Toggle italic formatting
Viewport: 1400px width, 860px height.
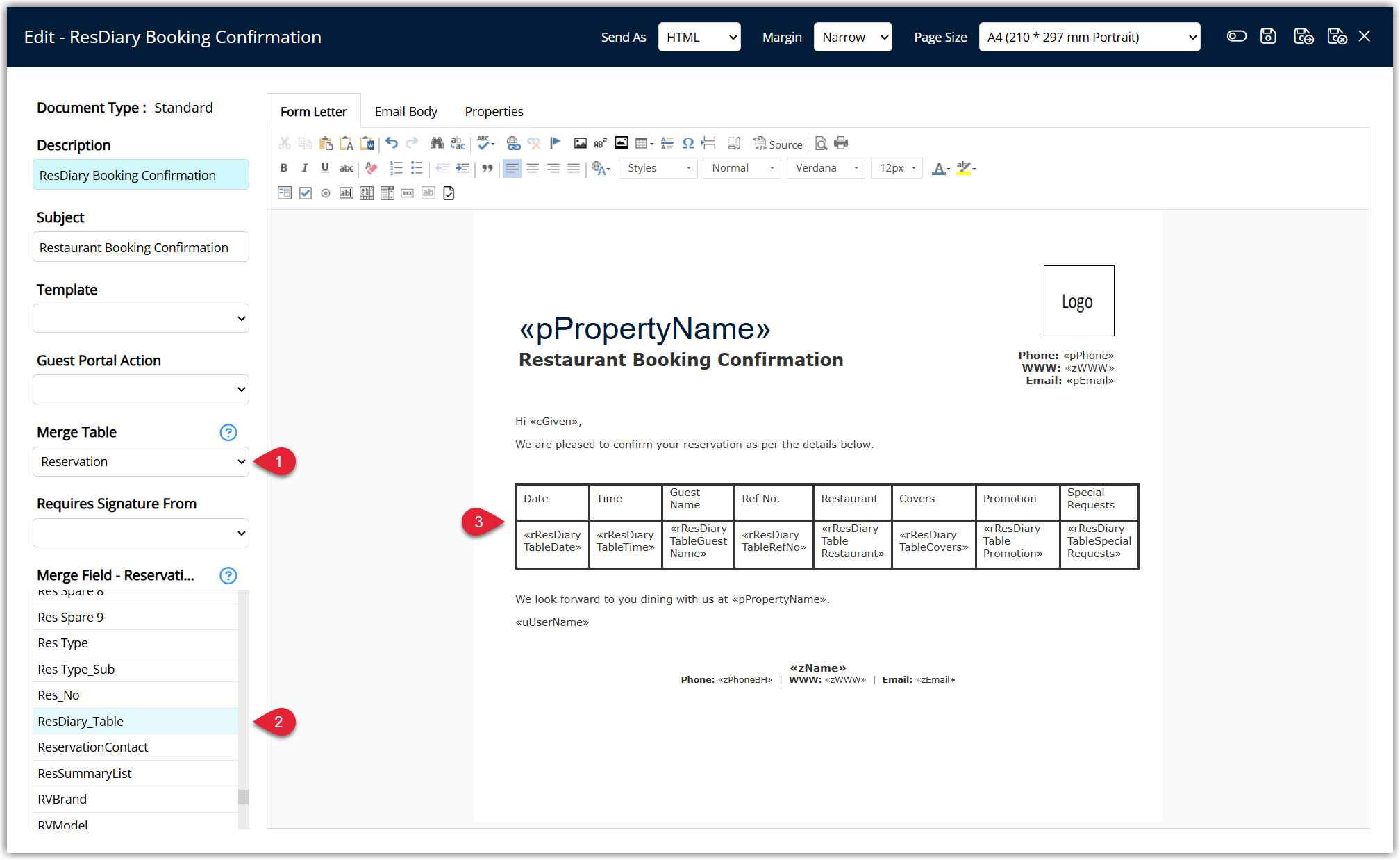(304, 168)
